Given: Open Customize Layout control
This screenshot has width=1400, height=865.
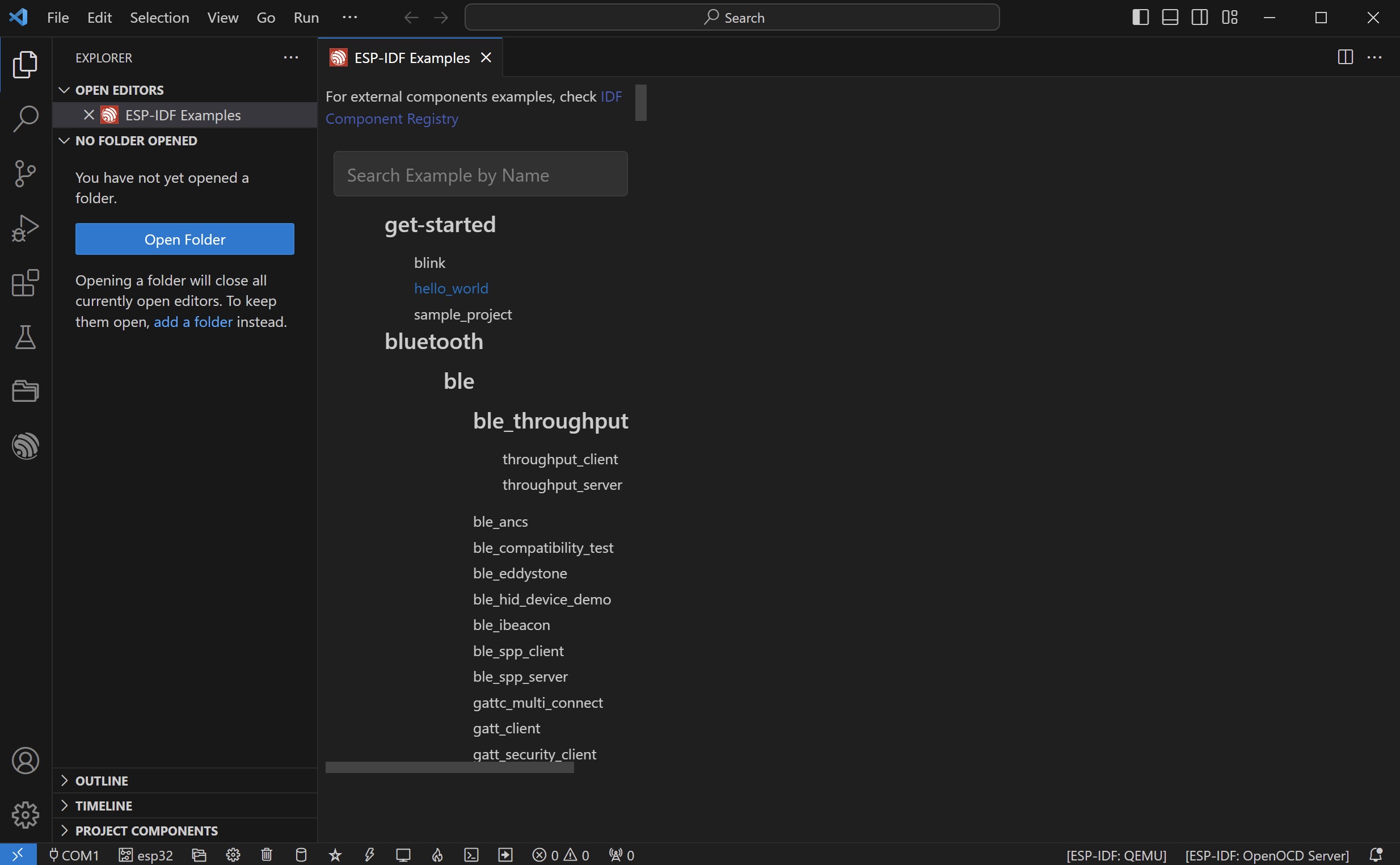Looking at the screenshot, I should point(1229,18).
